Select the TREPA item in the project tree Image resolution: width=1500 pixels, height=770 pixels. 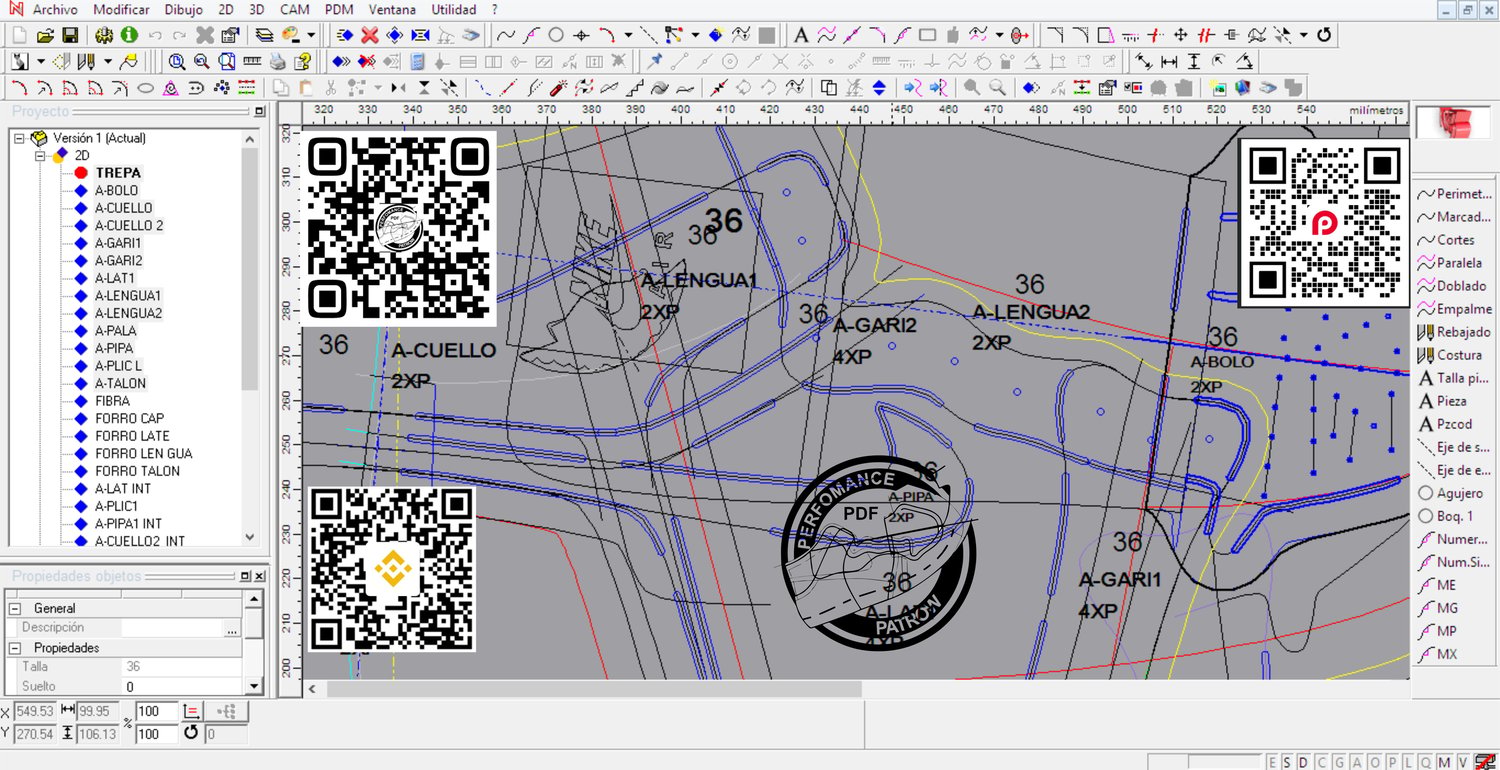(118, 173)
